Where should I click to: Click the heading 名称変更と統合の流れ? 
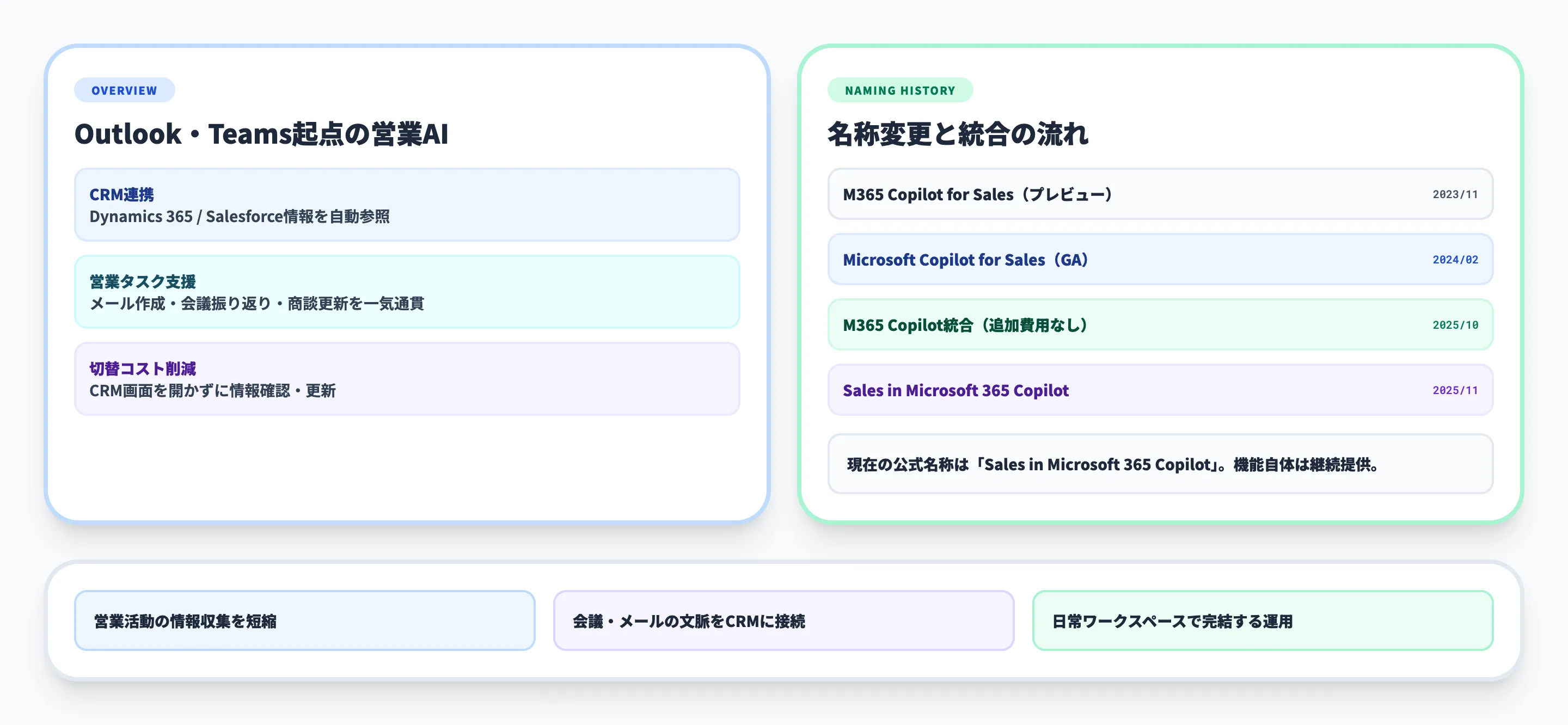(958, 135)
